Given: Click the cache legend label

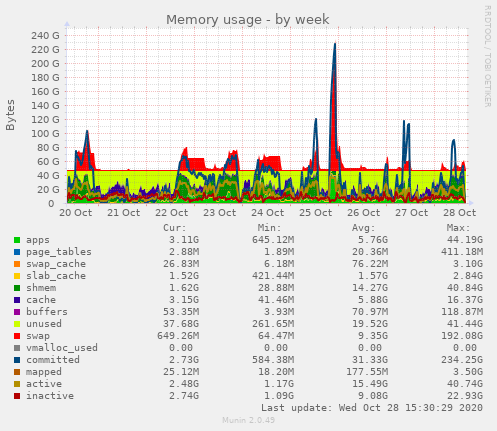Looking at the screenshot, I should pyautogui.click(x=41, y=300).
